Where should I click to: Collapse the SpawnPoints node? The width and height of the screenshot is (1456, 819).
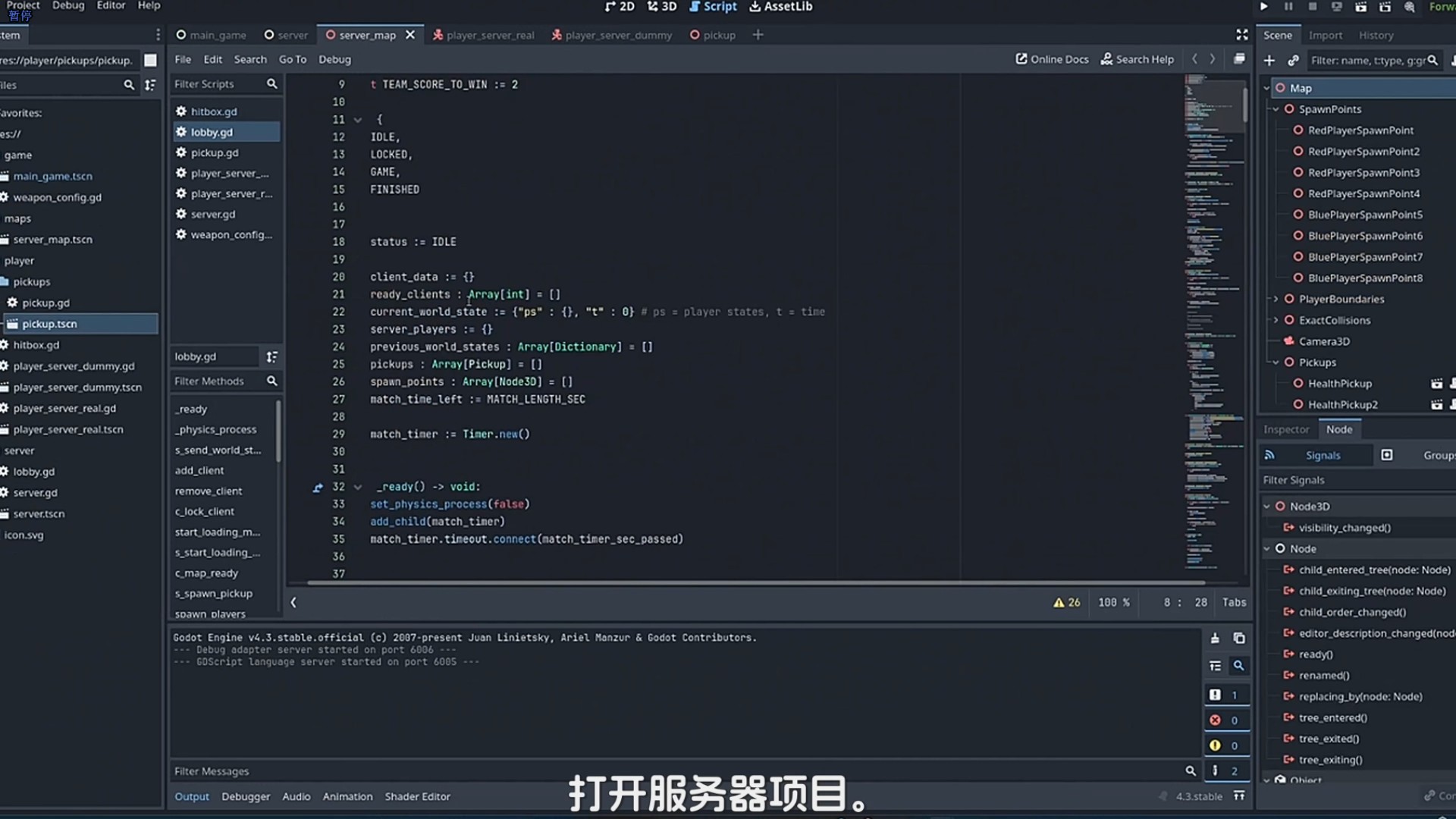pos(1276,109)
